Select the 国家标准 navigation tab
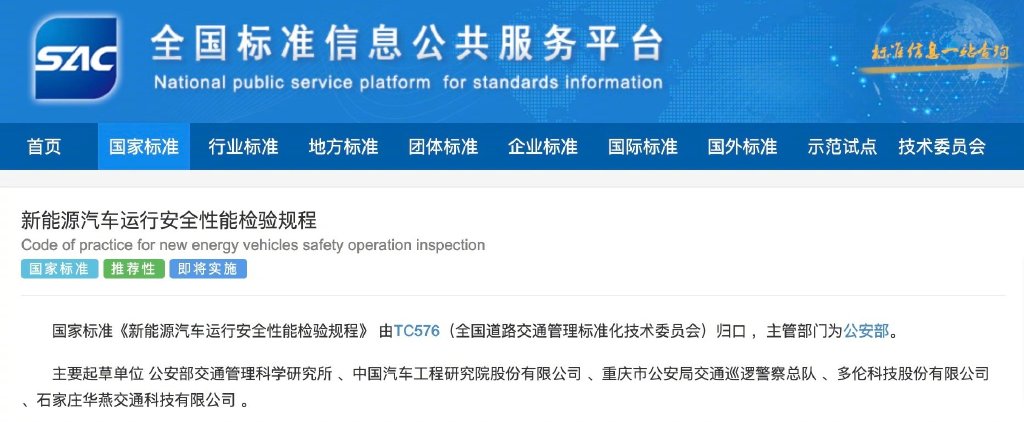 (x=144, y=146)
